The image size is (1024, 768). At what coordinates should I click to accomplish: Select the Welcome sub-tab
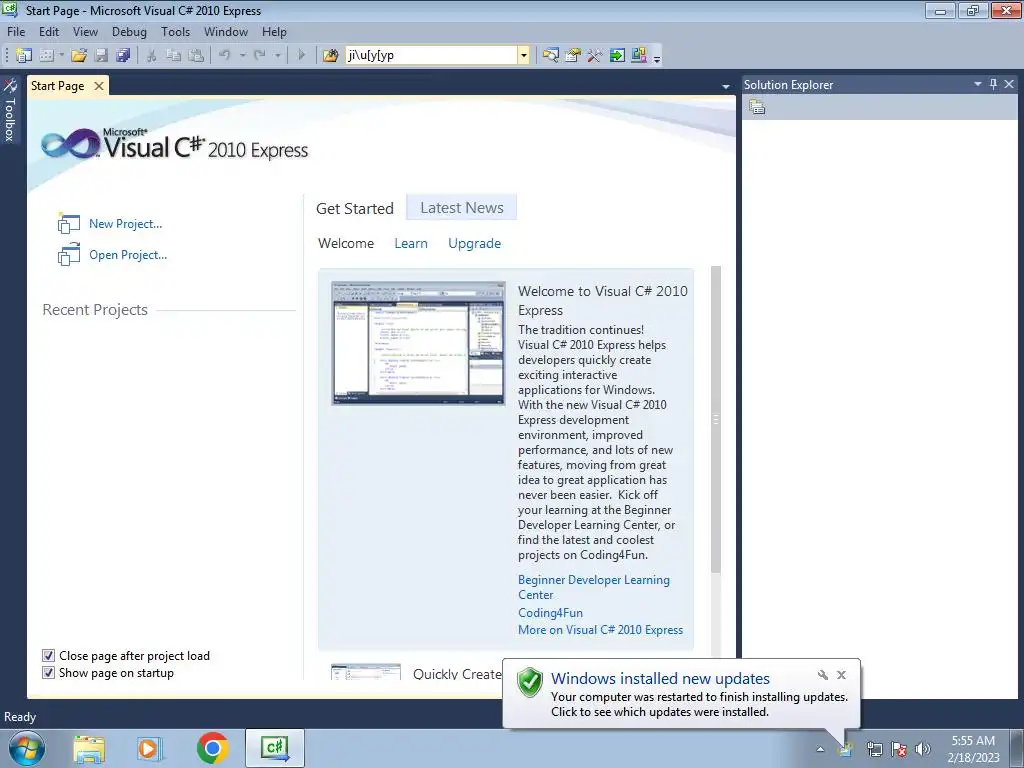click(x=346, y=244)
